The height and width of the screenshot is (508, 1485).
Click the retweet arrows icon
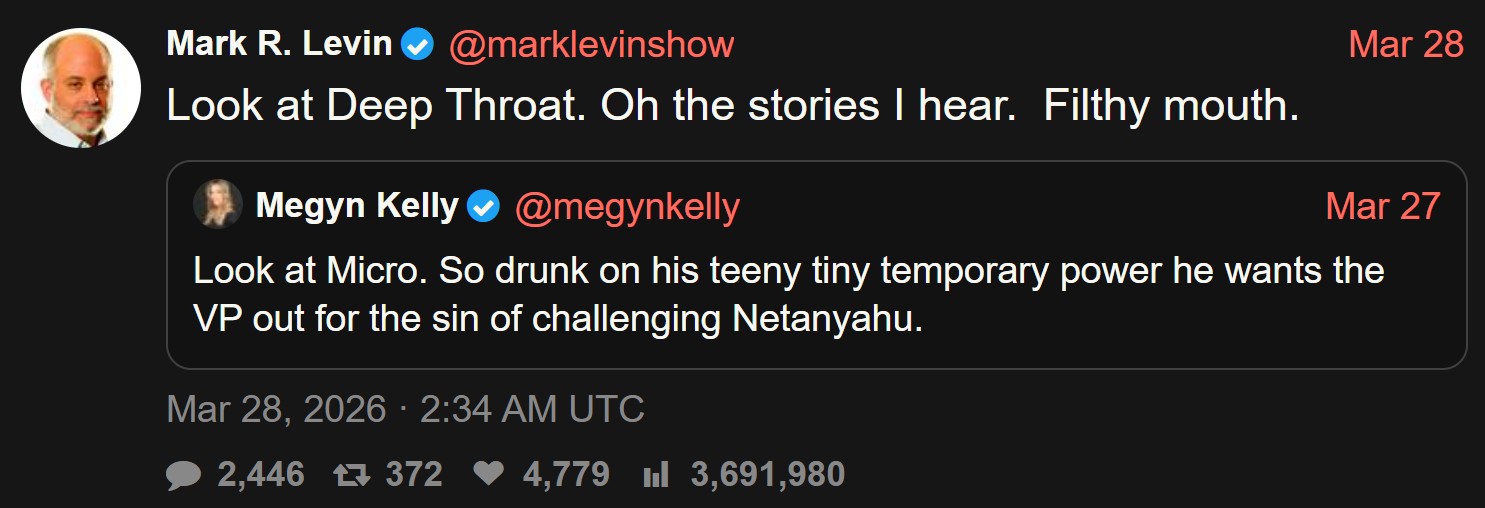pyautogui.click(x=352, y=475)
